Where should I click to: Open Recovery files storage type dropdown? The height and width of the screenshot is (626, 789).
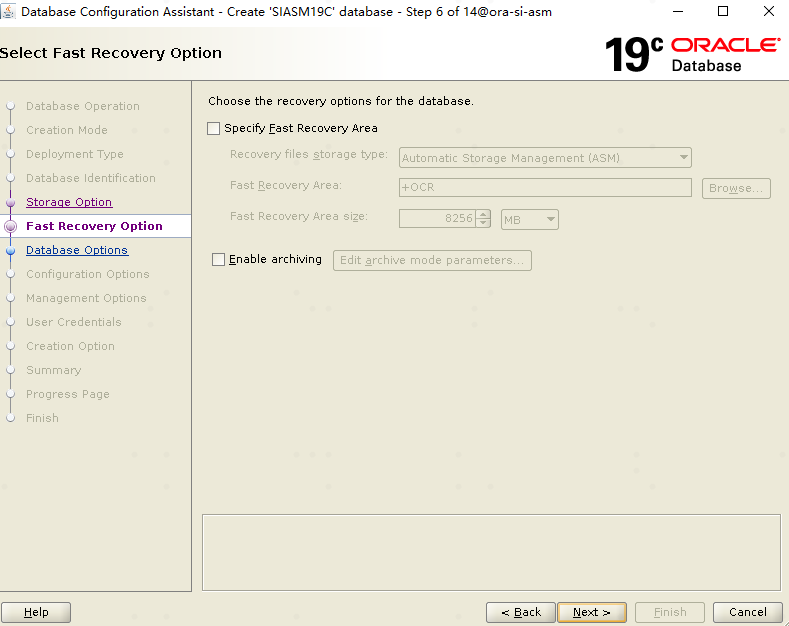click(x=545, y=158)
